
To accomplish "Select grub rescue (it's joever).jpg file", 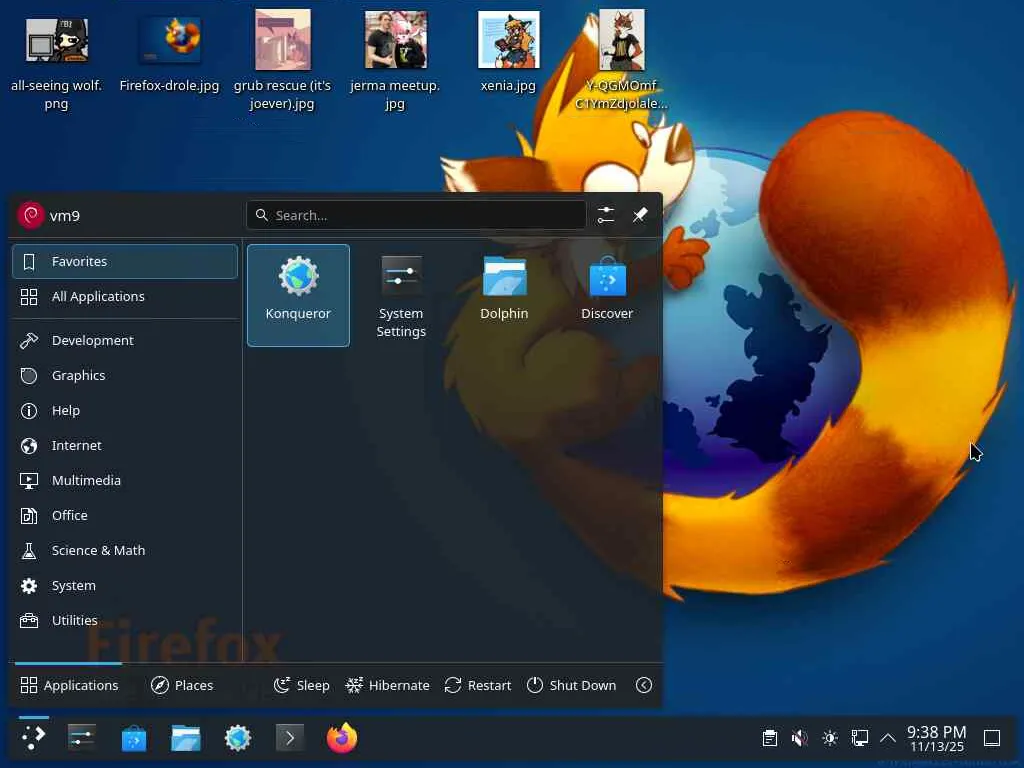I will point(282,60).
